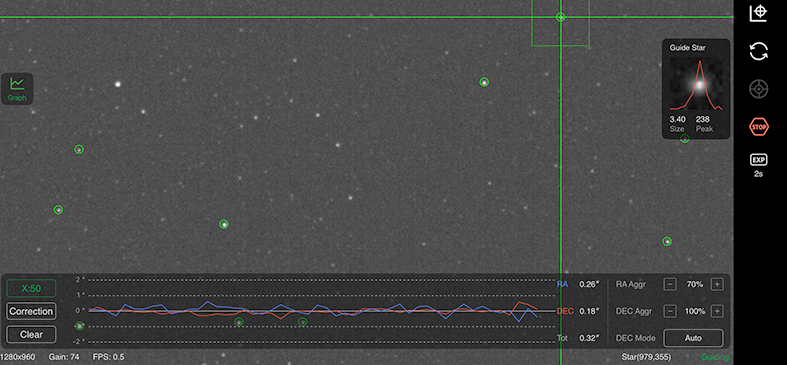The width and height of the screenshot is (787, 365).
Task: Click the RA 70% aggressiveness value
Action: click(x=695, y=284)
